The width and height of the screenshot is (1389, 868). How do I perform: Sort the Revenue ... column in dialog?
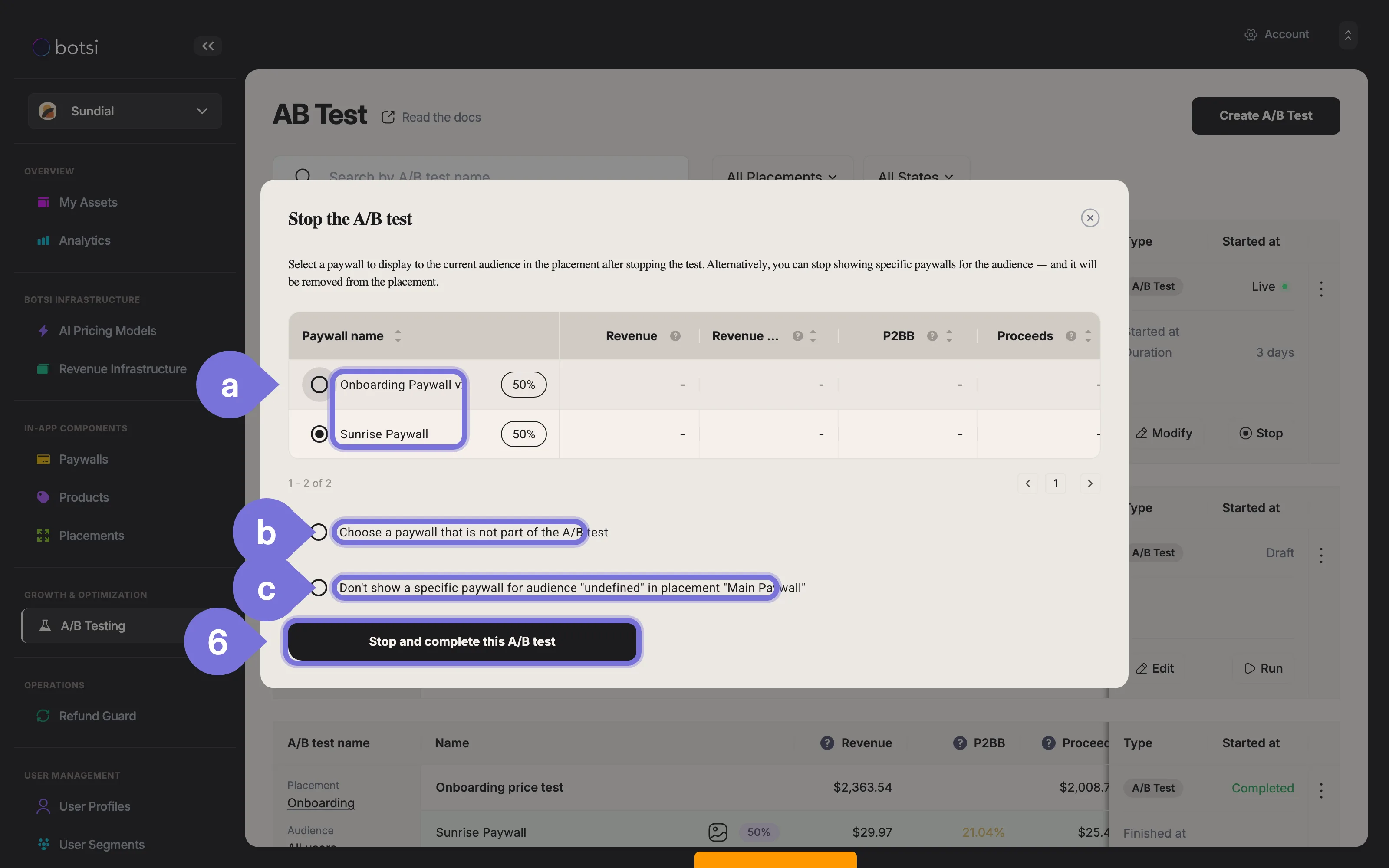click(813, 336)
